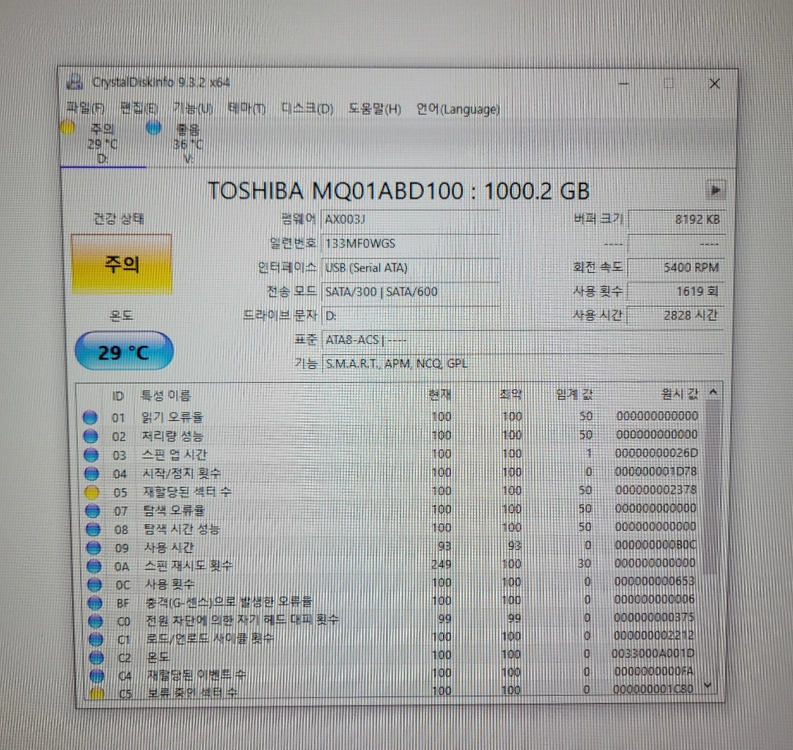
Task: Click the blue status dot for C4 재할당된 이벤트 수
Action: click(97, 676)
